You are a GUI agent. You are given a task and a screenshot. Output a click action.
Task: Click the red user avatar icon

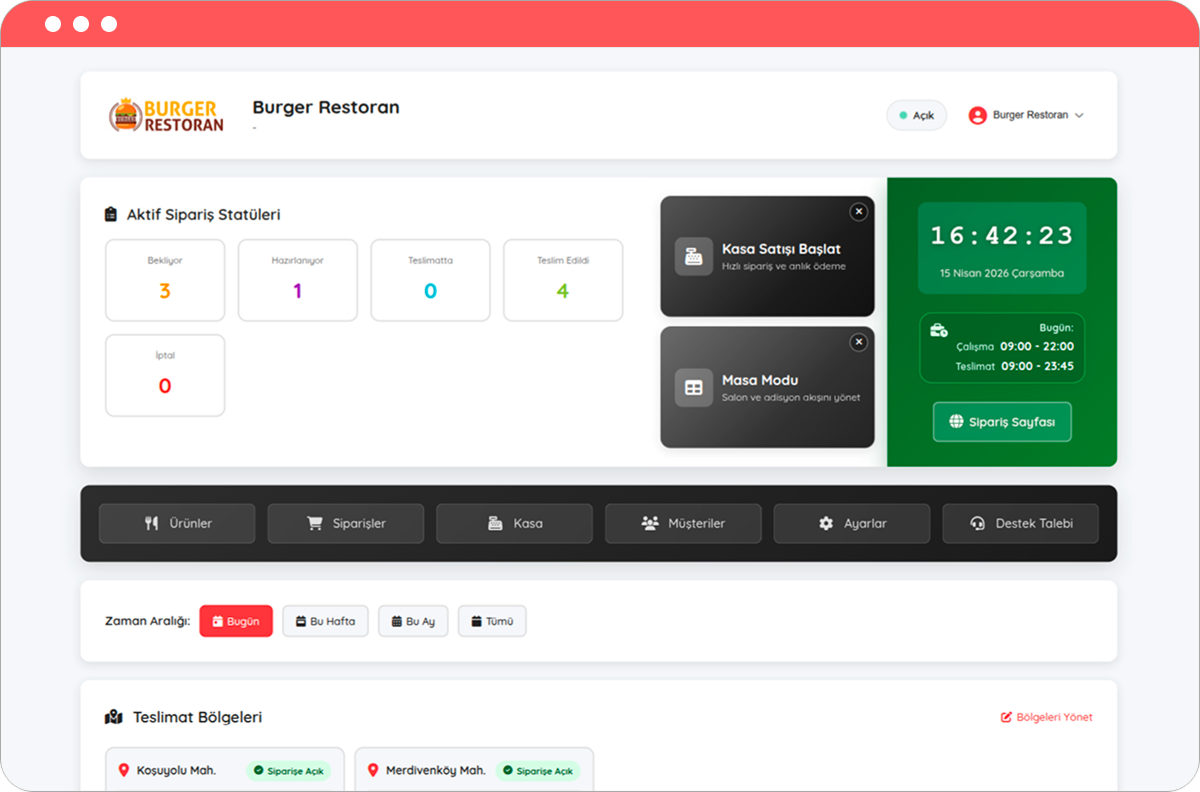(977, 115)
